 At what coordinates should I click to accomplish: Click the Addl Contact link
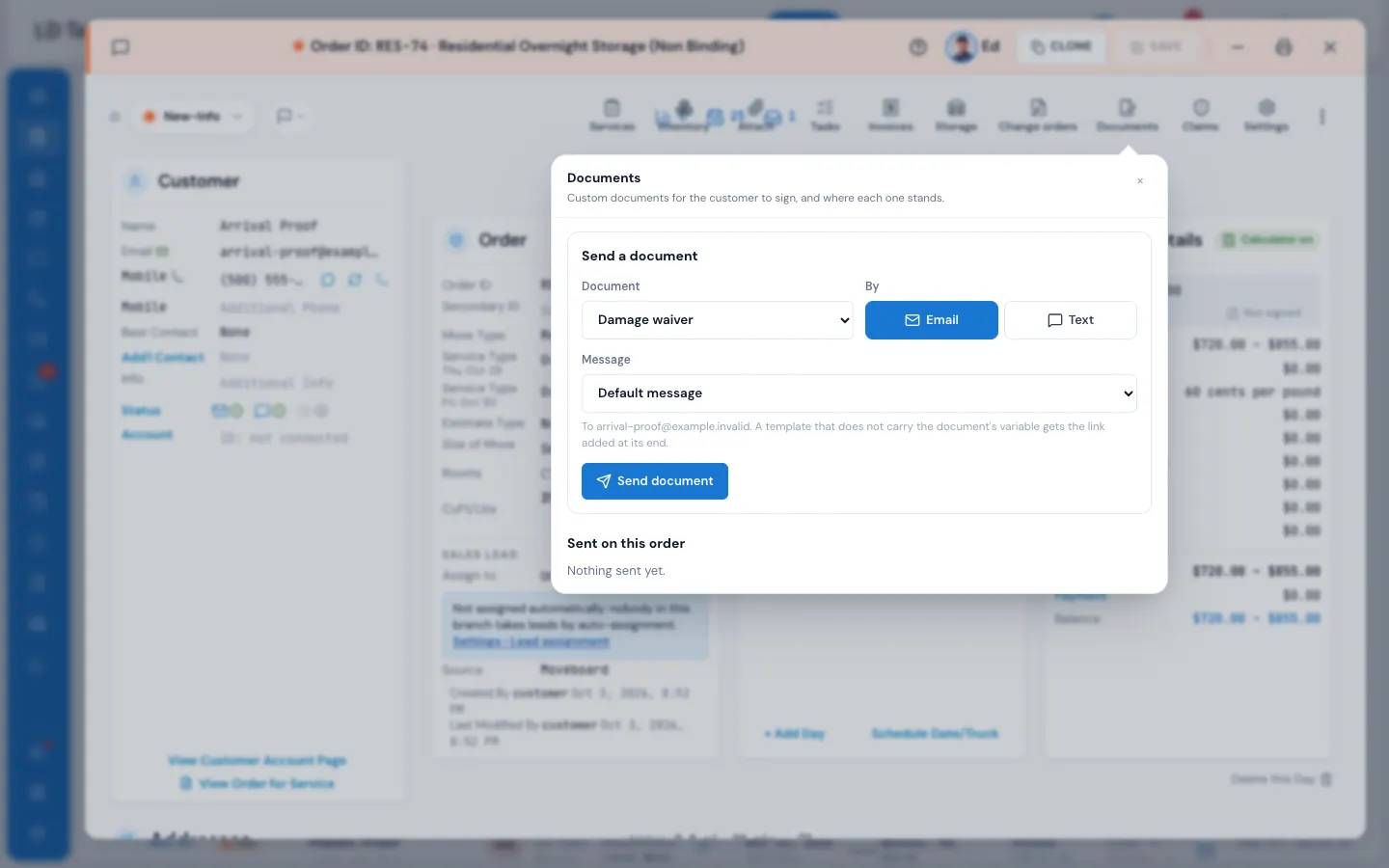click(x=163, y=358)
